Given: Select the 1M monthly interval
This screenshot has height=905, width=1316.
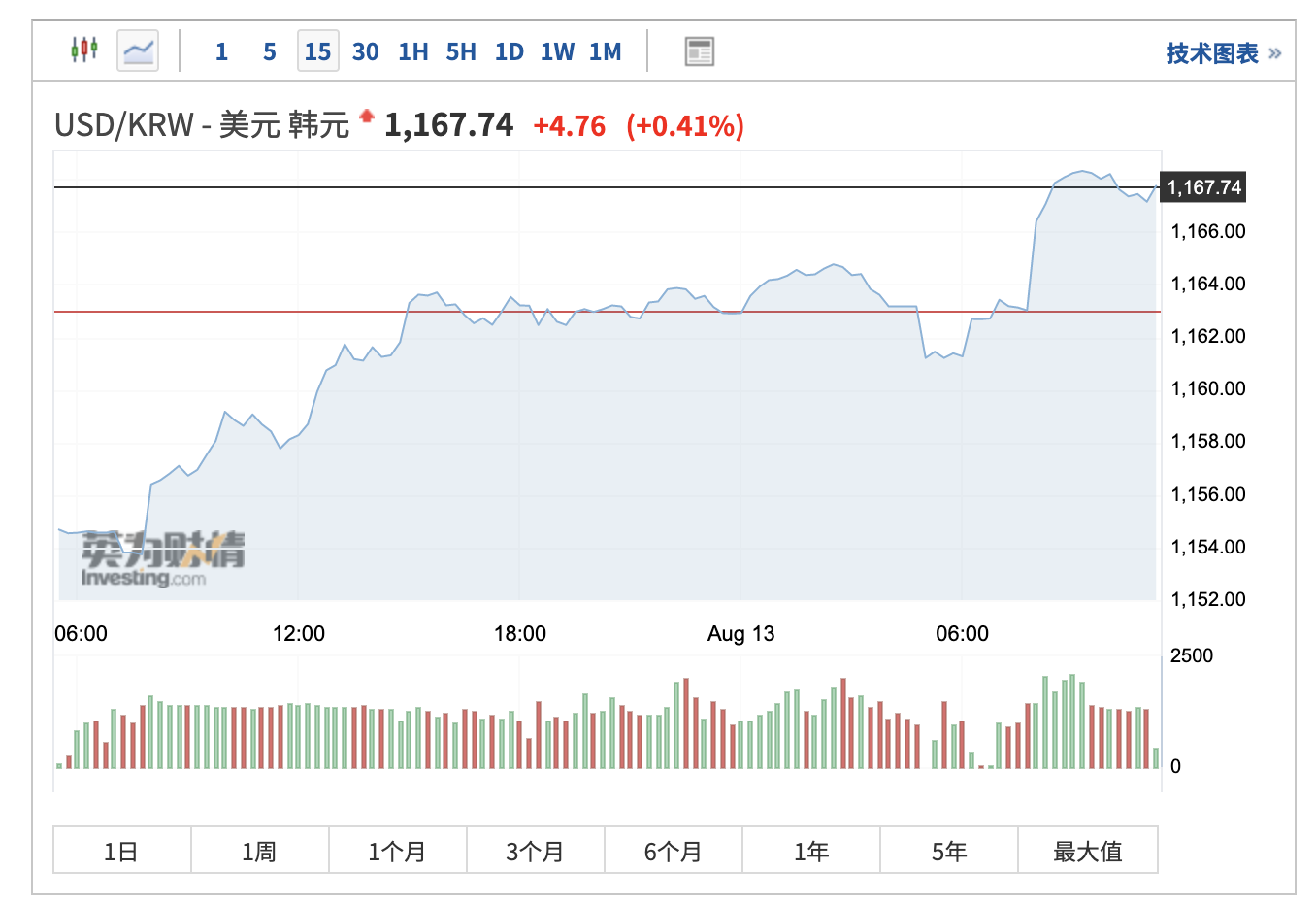Looking at the screenshot, I should [x=605, y=52].
